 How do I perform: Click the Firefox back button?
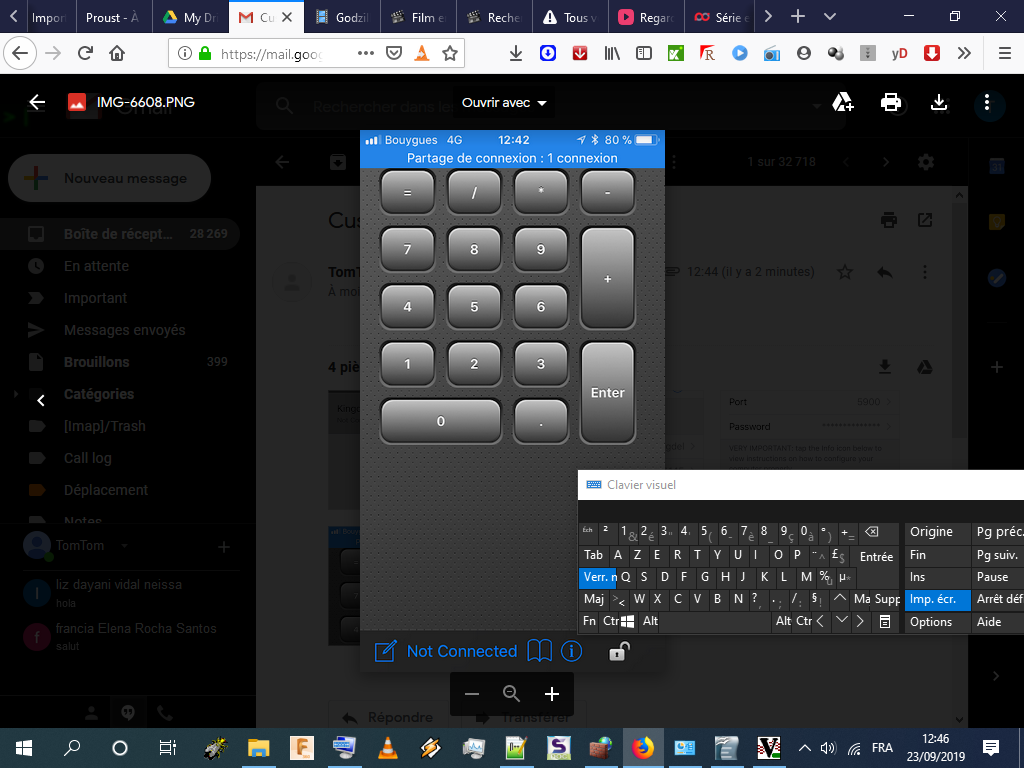coord(20,53)
